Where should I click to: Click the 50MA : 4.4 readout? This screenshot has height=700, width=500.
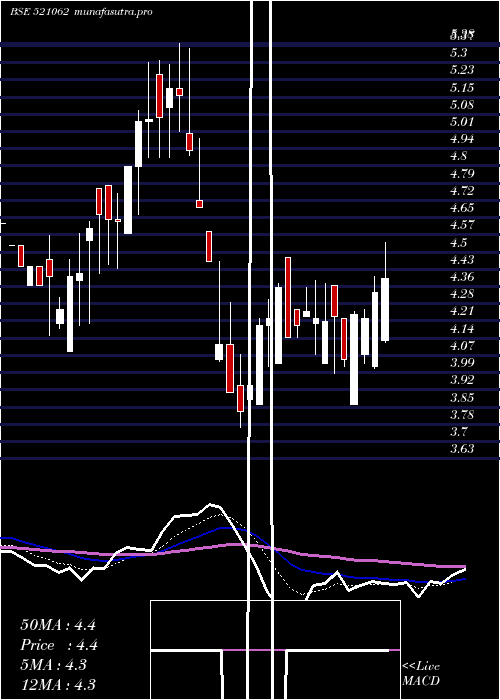tap(58, 625)
